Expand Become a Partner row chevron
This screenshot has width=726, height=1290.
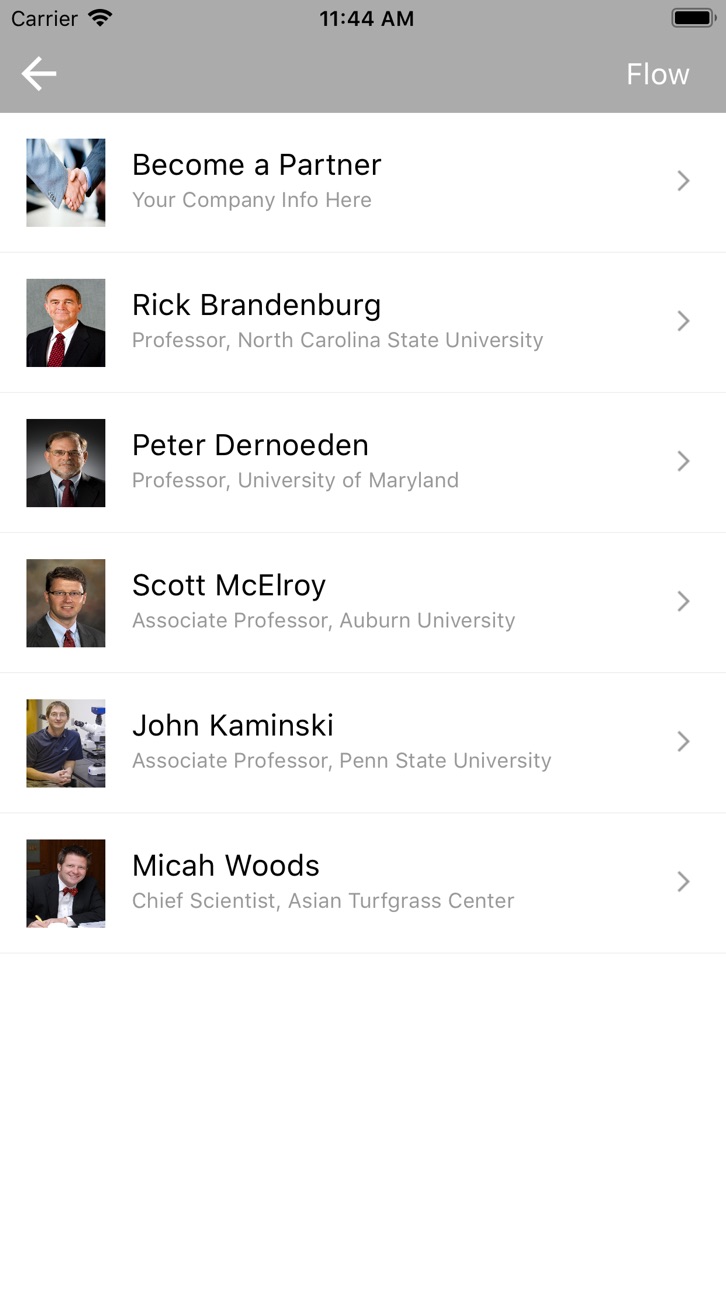(x=684, y=181)
